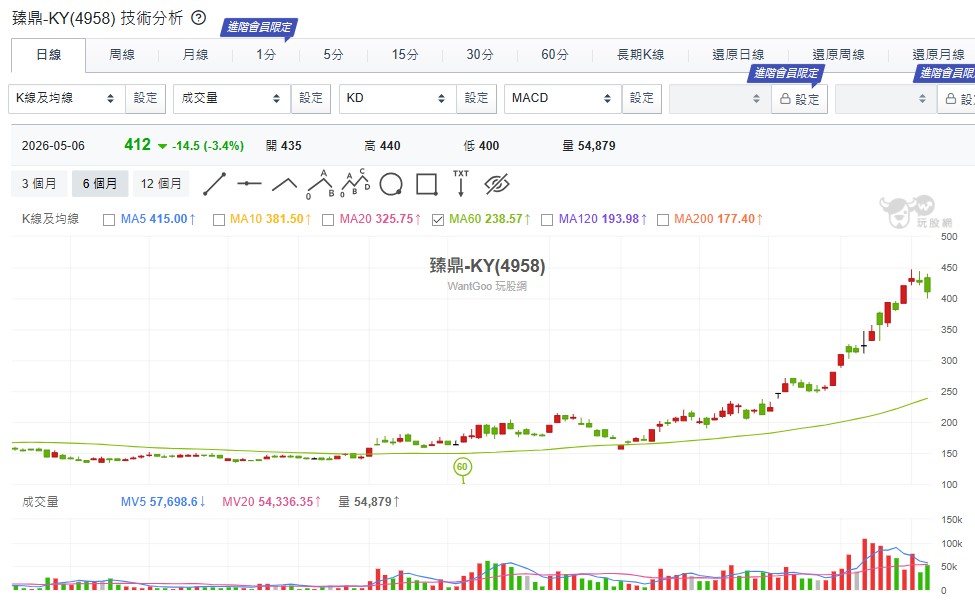Open the KD indicator dropdown

click(397, 99)
